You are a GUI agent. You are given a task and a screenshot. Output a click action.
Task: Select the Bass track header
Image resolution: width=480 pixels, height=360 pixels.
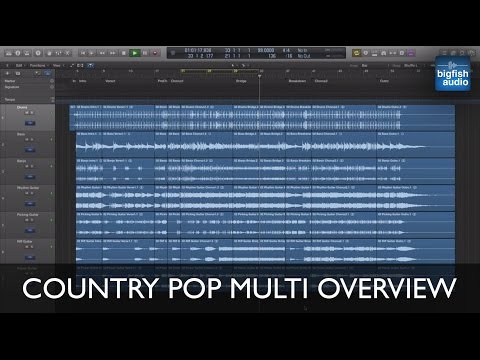pyautogui.click(x=28, y=144)
